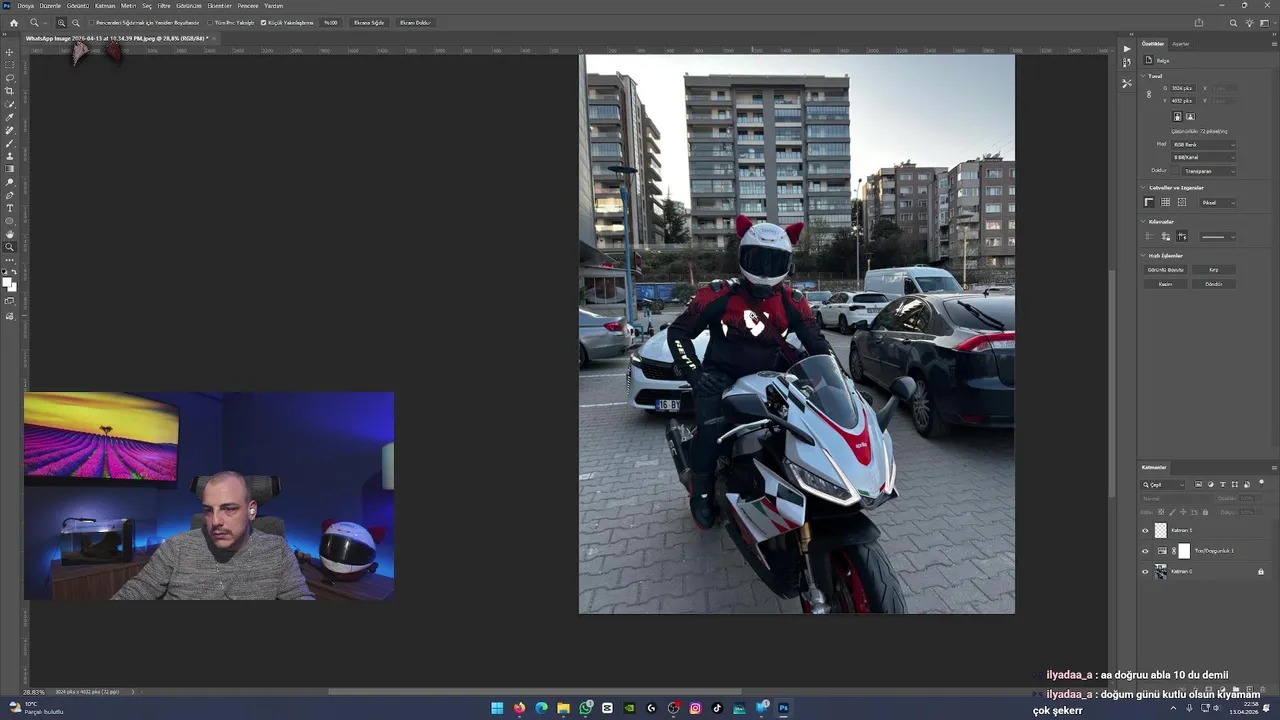This screenshot has width=1280, height=720.
Task: Open the Dosya menu
Action: click(25, 5)
